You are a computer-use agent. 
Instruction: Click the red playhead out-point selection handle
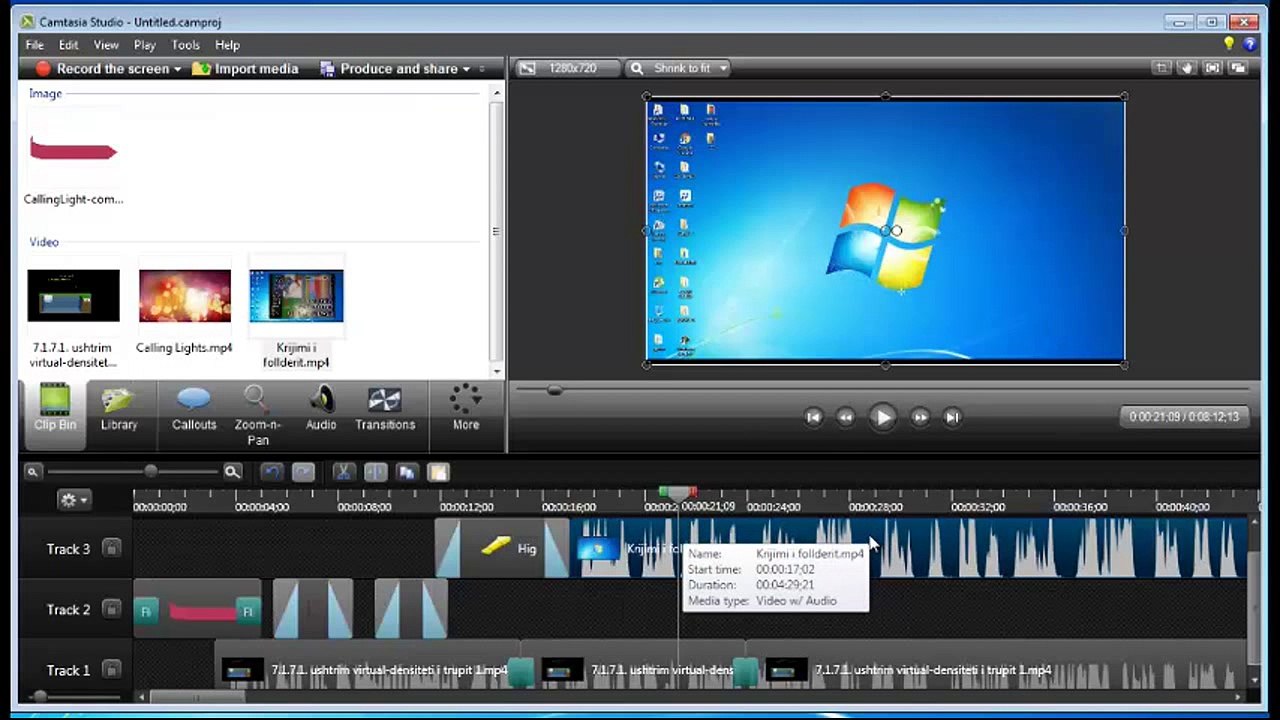point(692,493)
